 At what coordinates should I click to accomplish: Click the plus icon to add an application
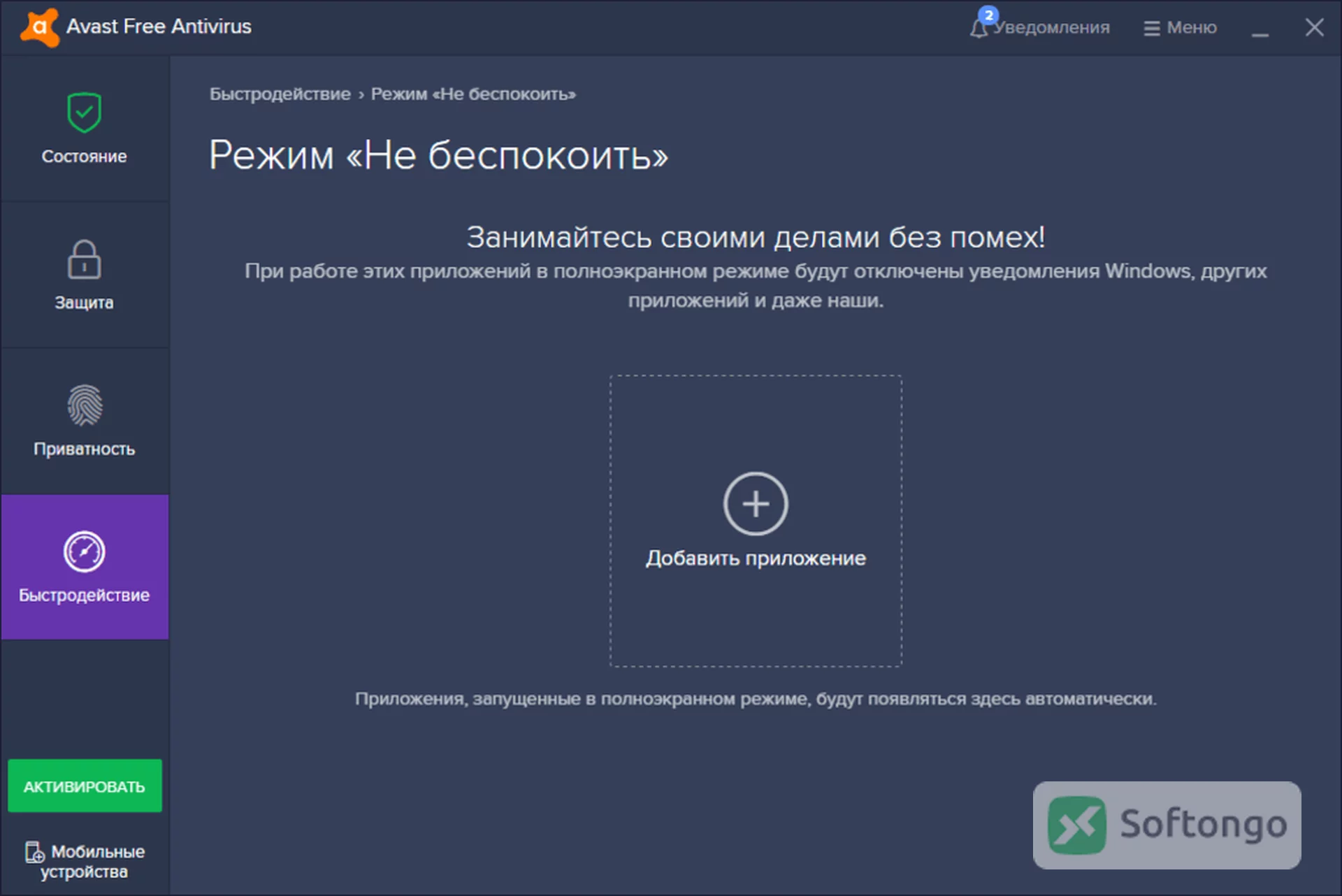point(756,503)
